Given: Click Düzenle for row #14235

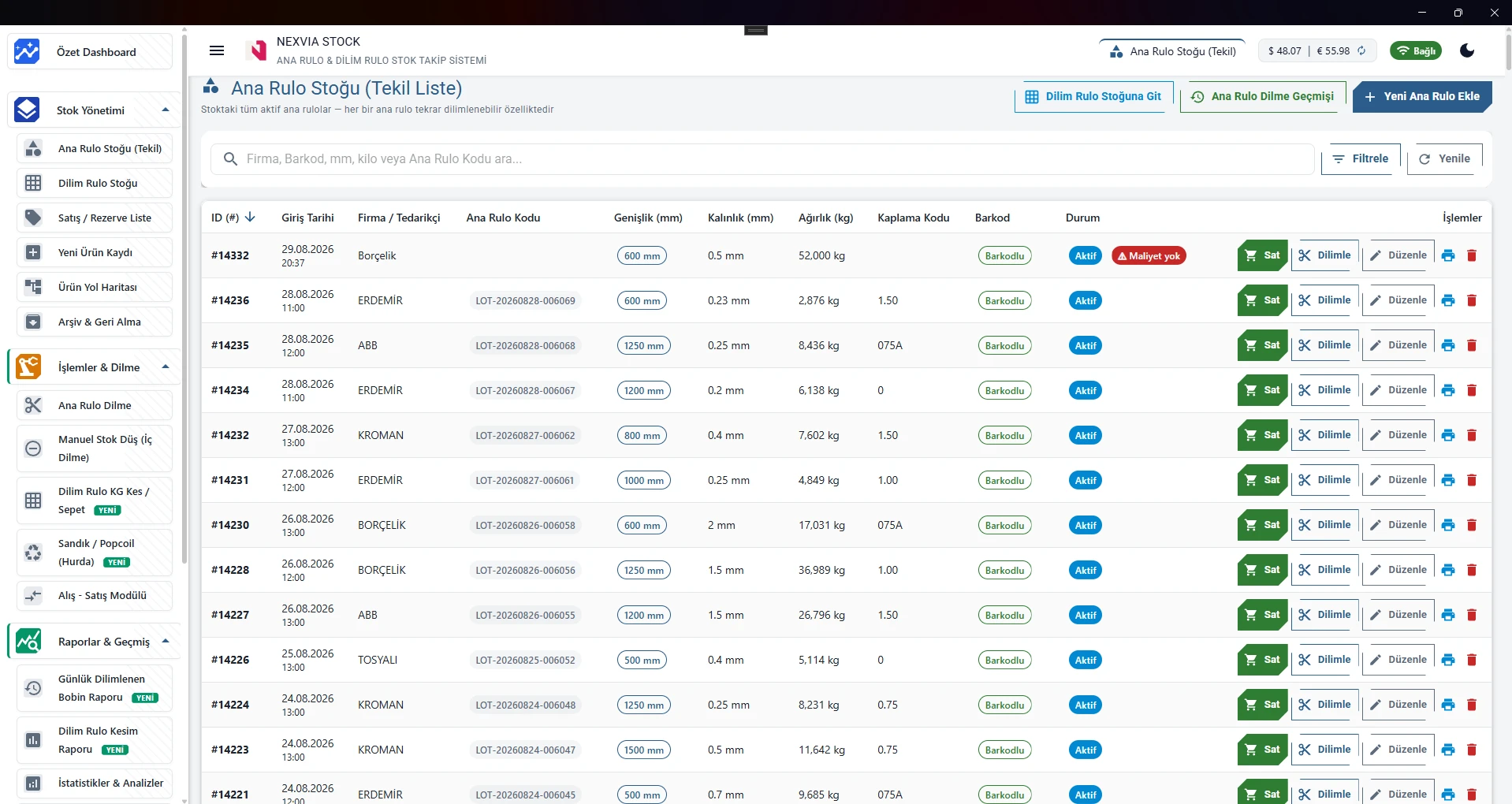Looking at the screenshot, I should [x=1398, y=345].
